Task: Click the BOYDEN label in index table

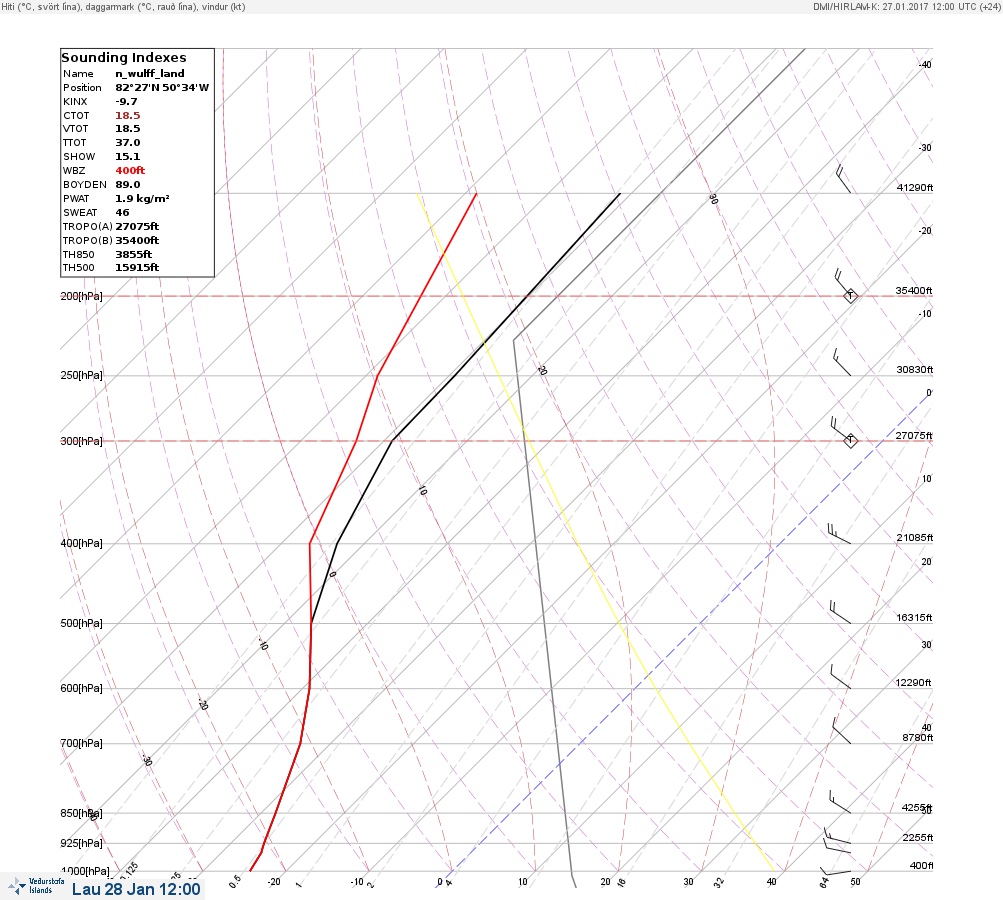Action: [84, 184]
